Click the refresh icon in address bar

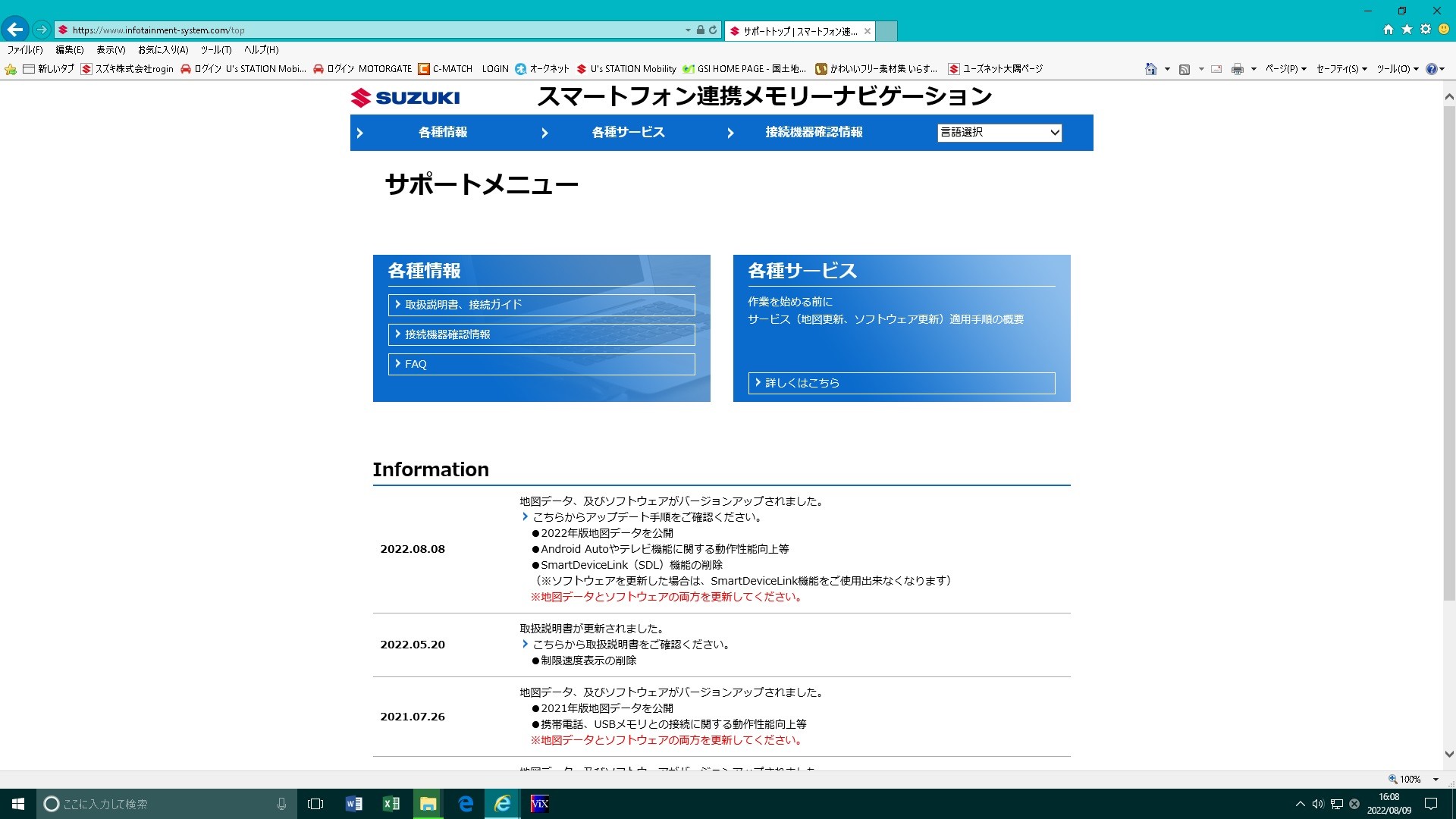pyautogui.click(x=713, y=30)
